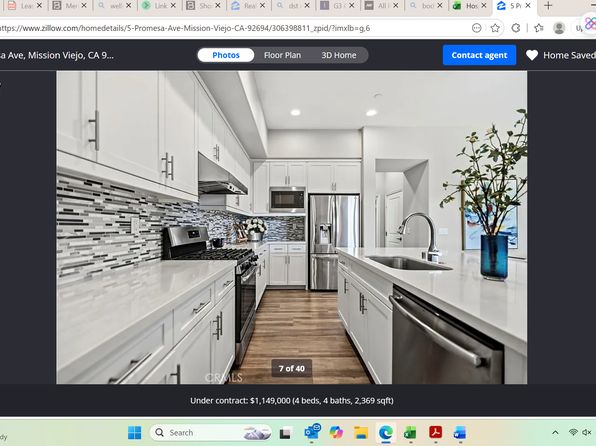Image resolution: width=596 pixels, height=446 pixels.
Task: Click the favorite star icon in address bar
Action: 495,28
